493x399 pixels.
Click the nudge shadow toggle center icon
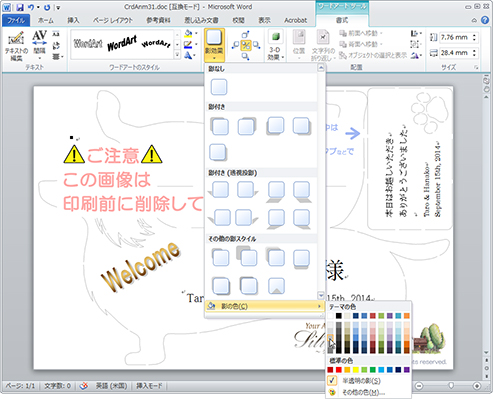click(246, 45)
